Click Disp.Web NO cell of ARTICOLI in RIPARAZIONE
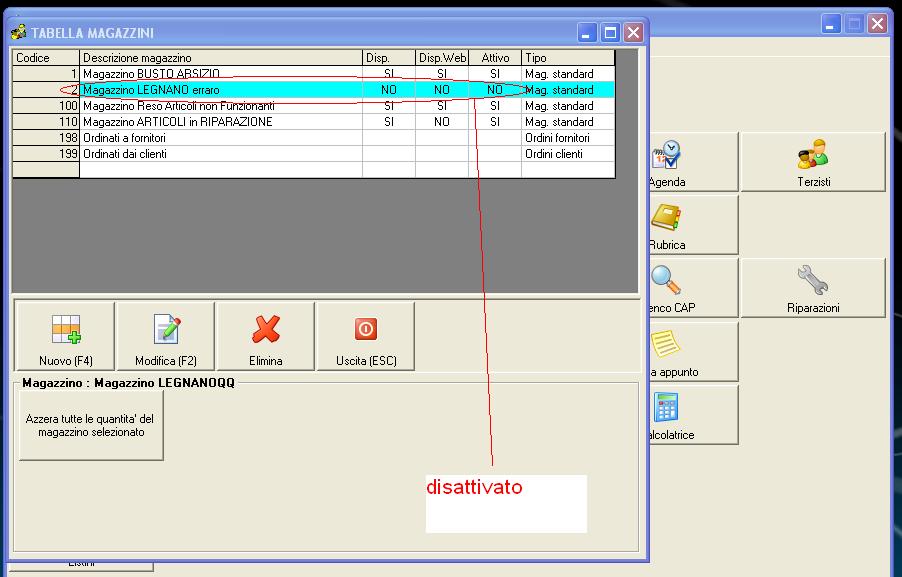The height and width of the screenshot is (577, 902). coord(442,122)
